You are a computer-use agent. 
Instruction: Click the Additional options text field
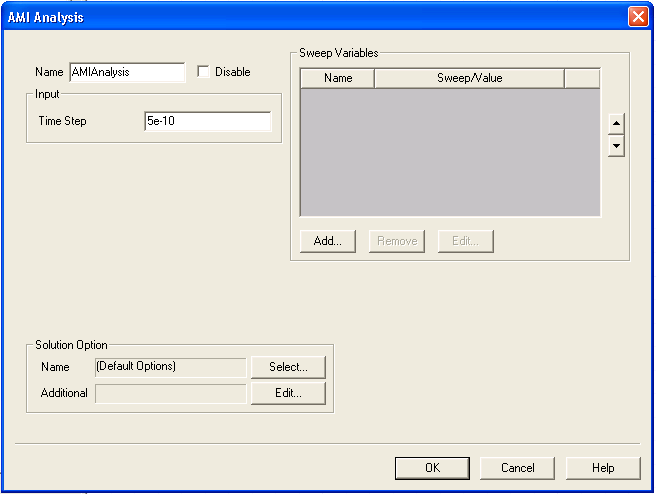click(170, 393)
